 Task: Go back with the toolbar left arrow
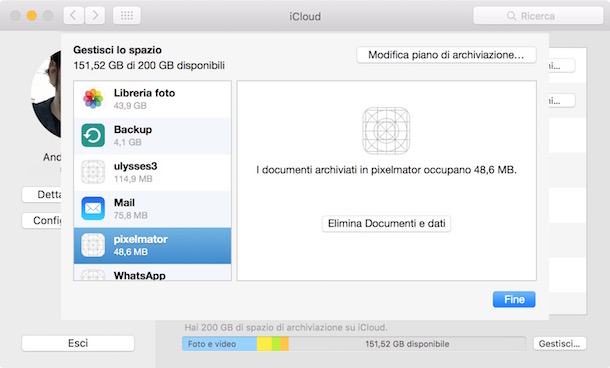(x=74, y=16)
